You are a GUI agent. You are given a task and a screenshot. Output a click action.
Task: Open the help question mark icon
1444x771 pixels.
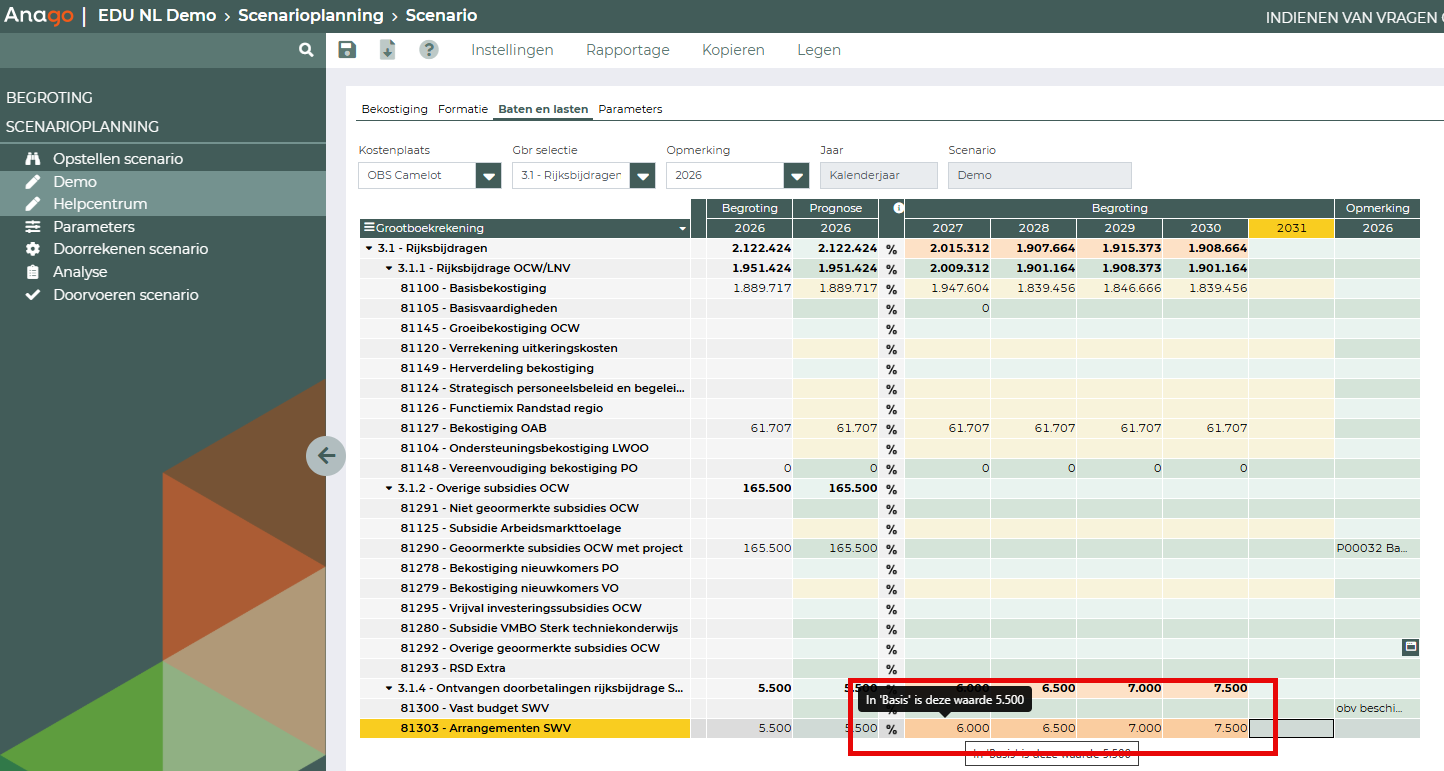pos(429,50)
